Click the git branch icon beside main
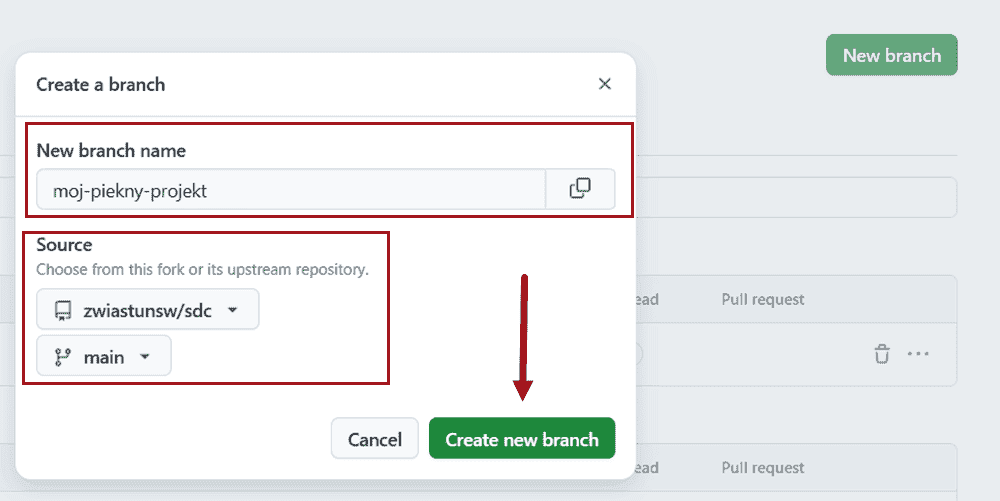The height and width of the screenshot is (501, 1000). coord(62,356)
